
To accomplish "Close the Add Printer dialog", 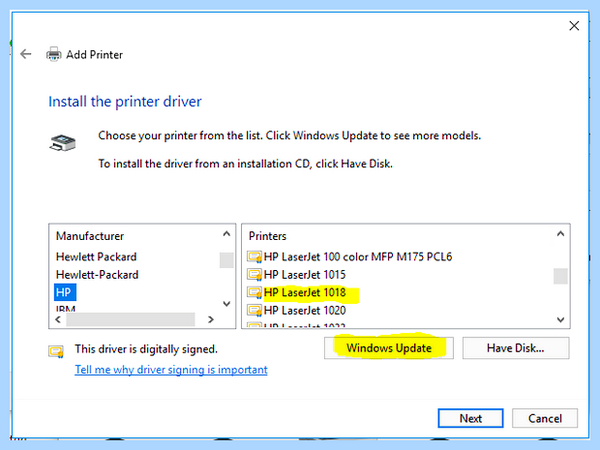I will [574, 26].
